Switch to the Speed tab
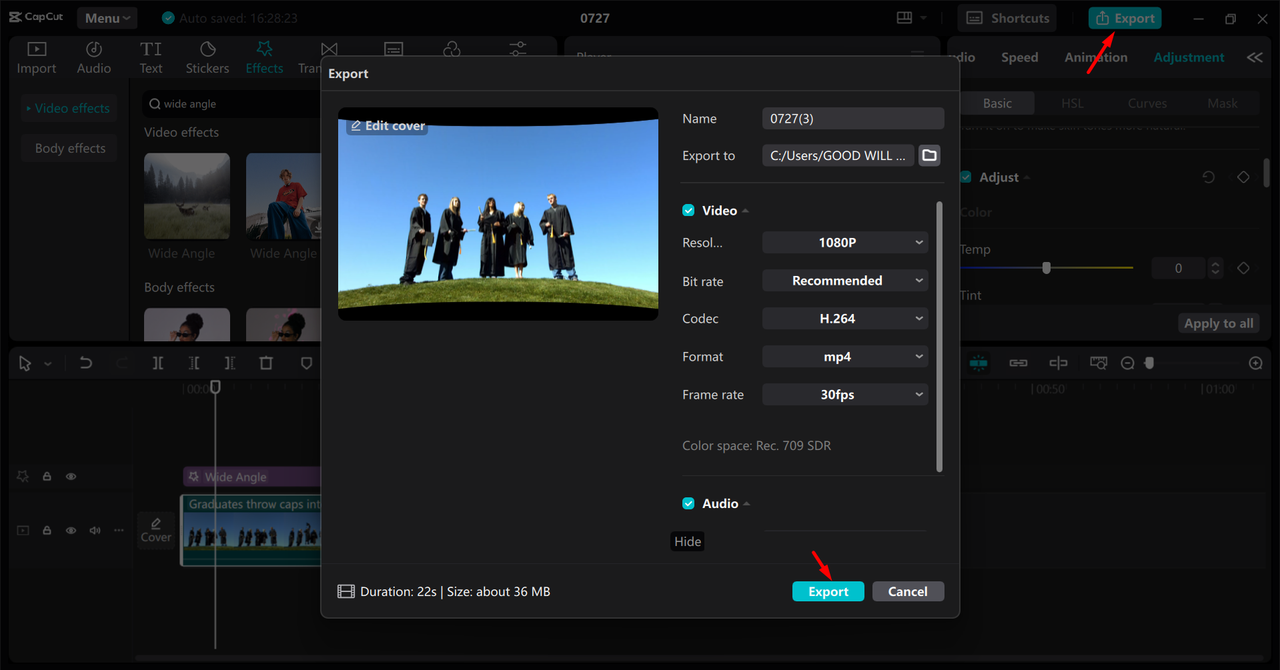The height and width of the screenshot is (670, 1280). click(x=1019, y=58)
